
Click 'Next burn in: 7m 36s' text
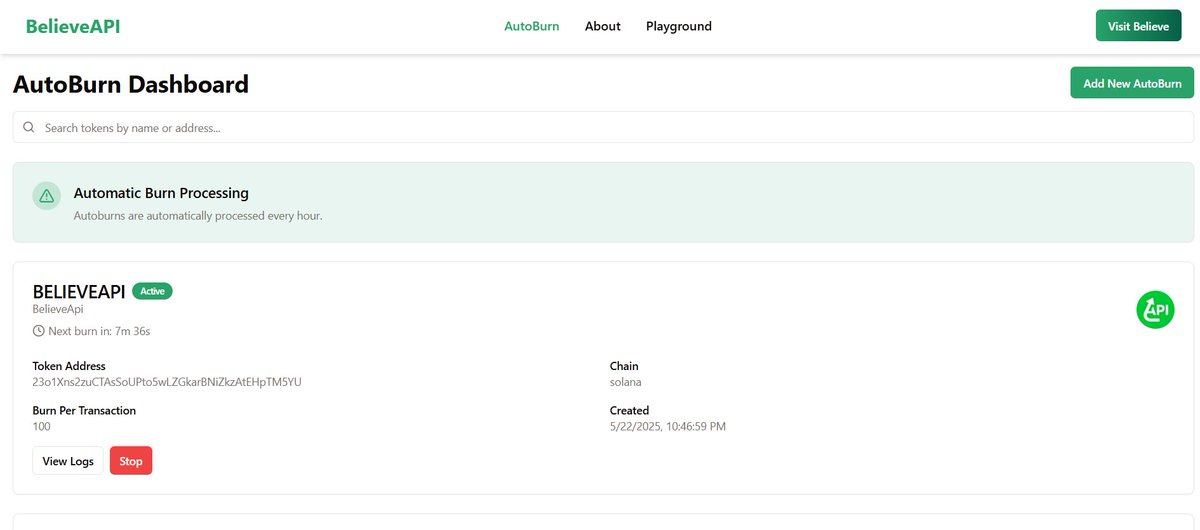99,330
